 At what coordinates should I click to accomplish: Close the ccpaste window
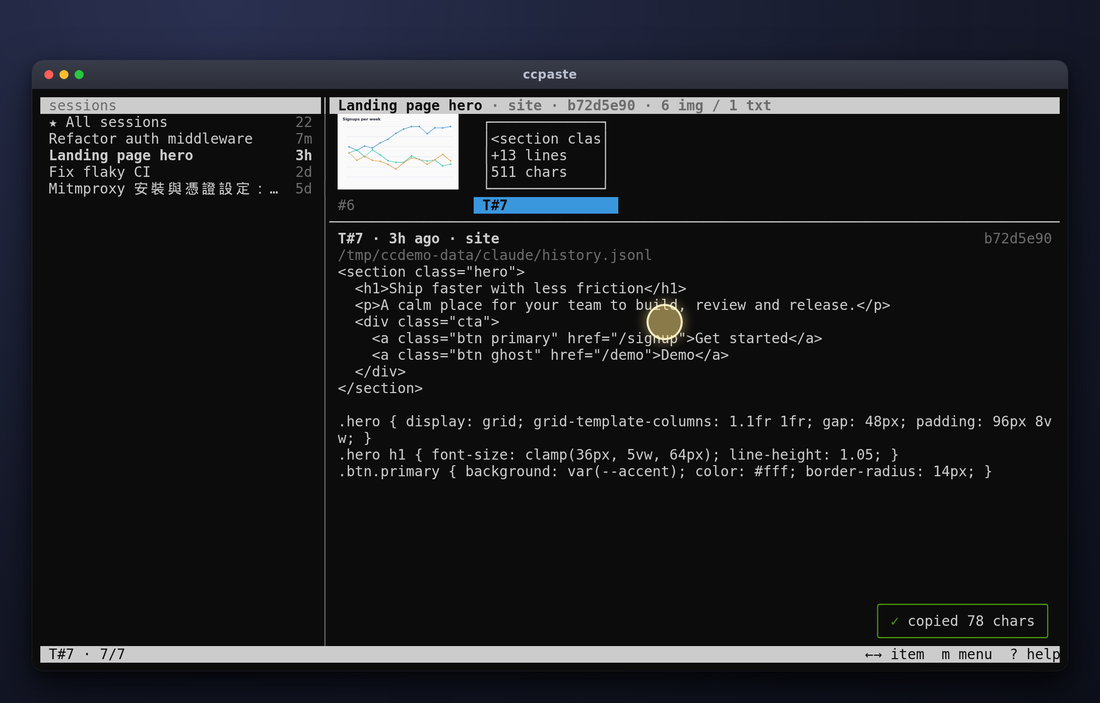49,74
